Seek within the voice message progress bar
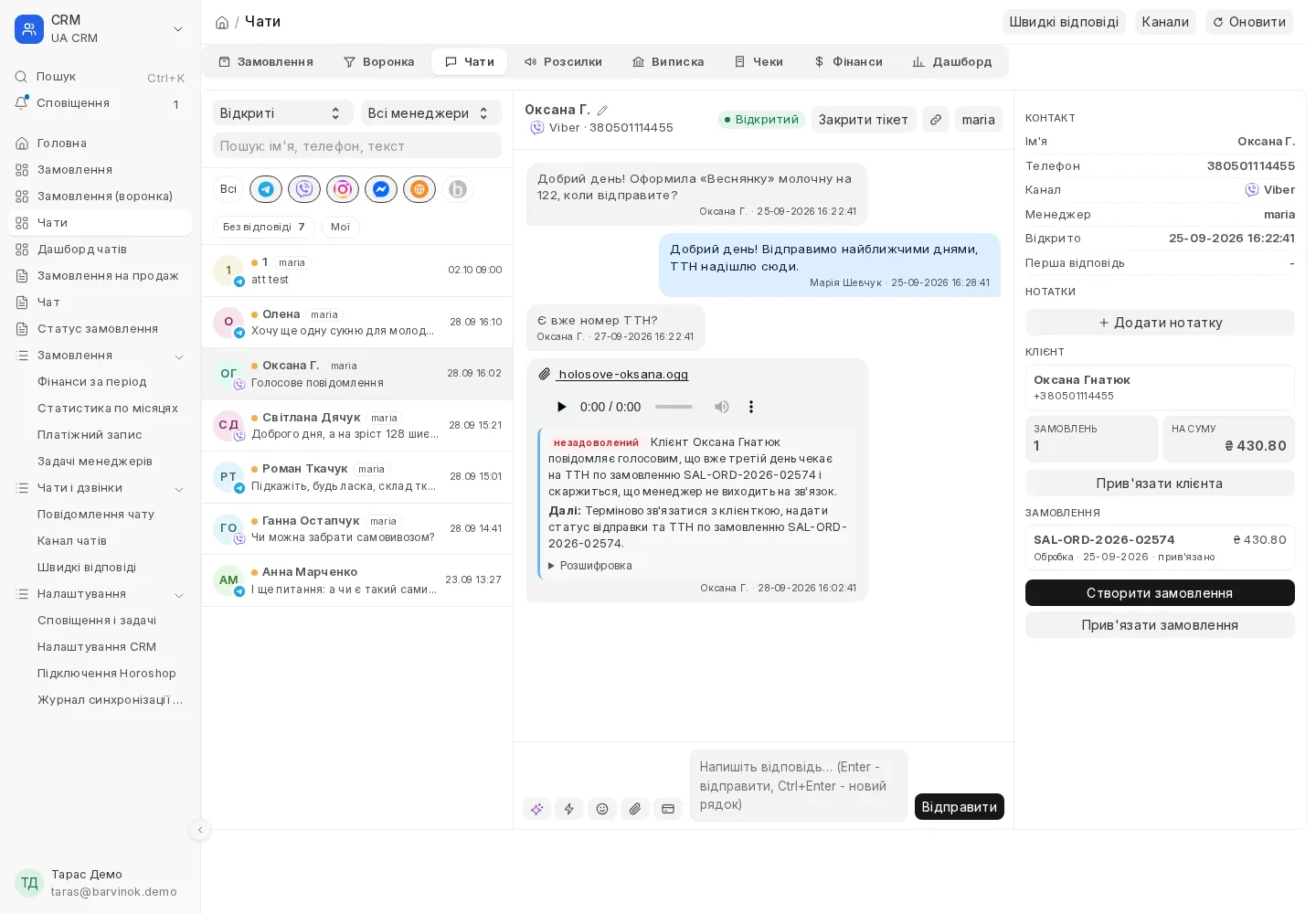This screenshot has height=914, width=1316. [x=674, y=407]
